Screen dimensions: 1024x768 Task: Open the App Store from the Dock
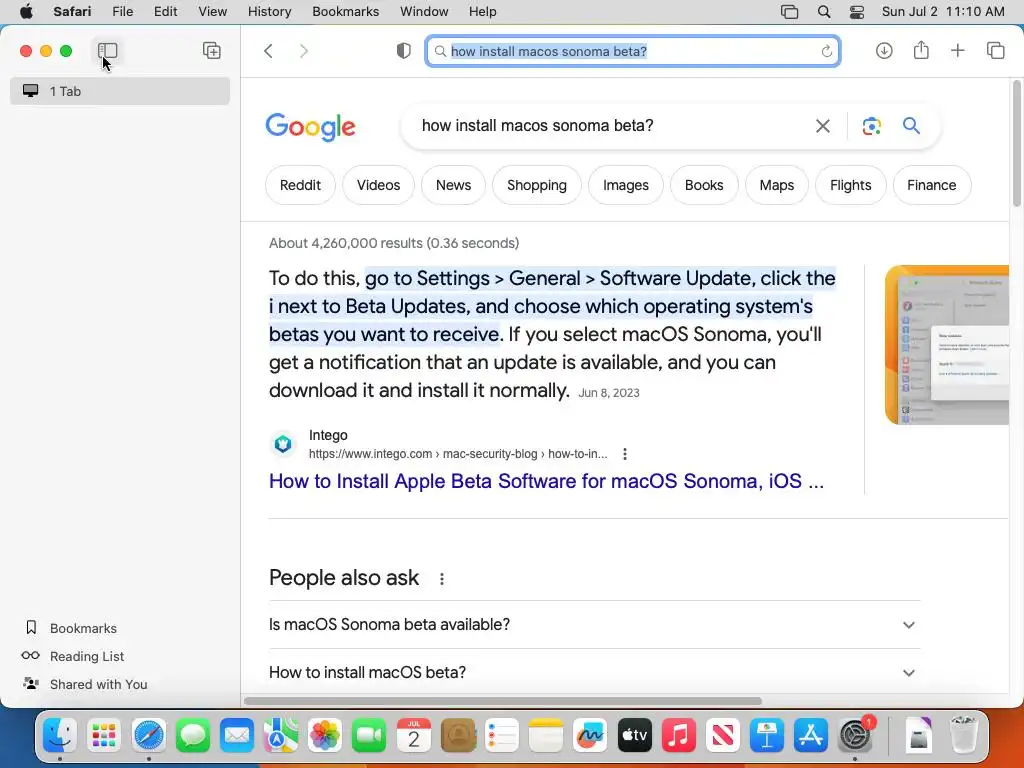810,736
